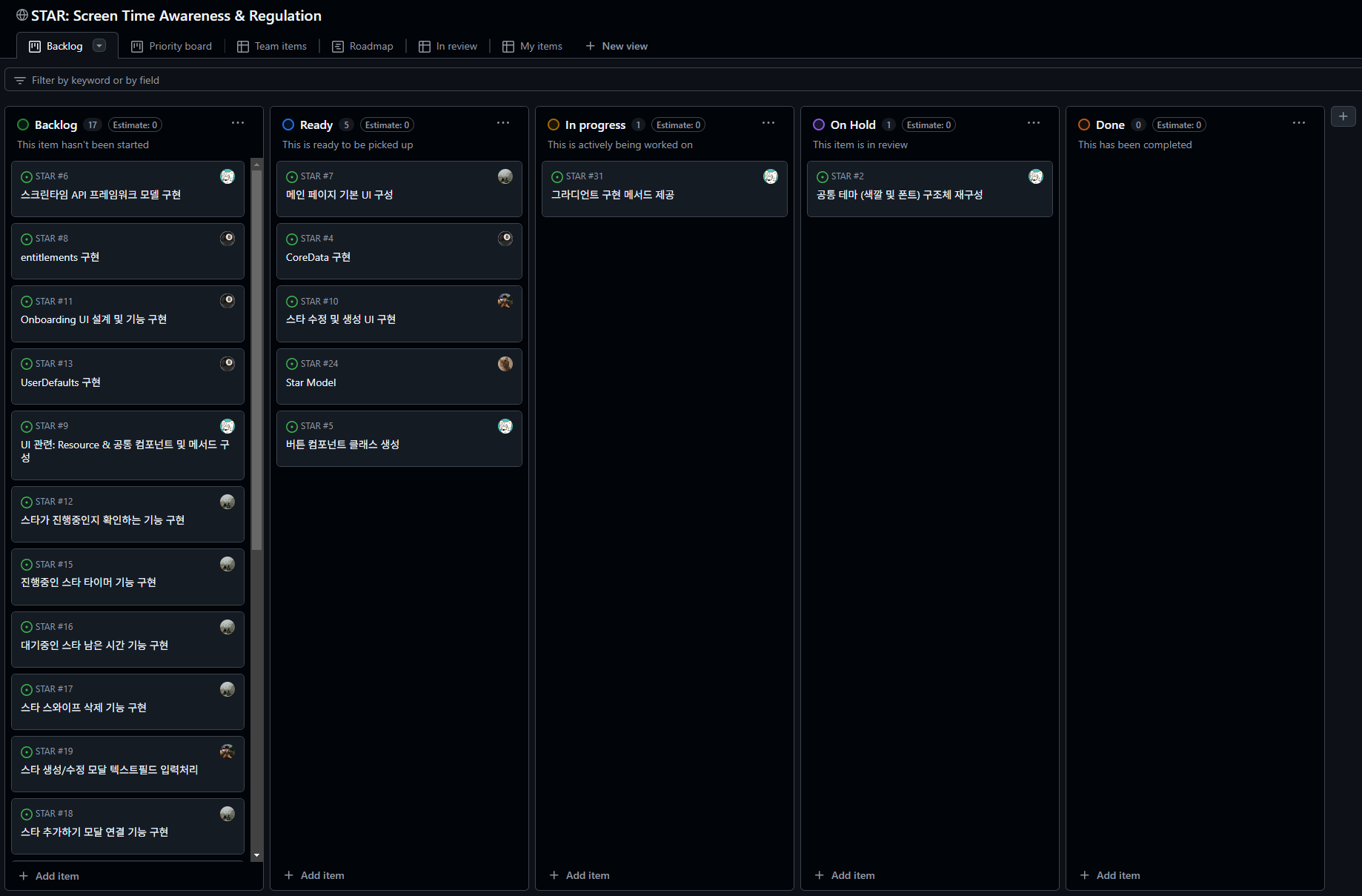Click the Estimate: 0 badge in Ready column
Viewport: 1362px width, 896px height.
(x=388, y=125)
